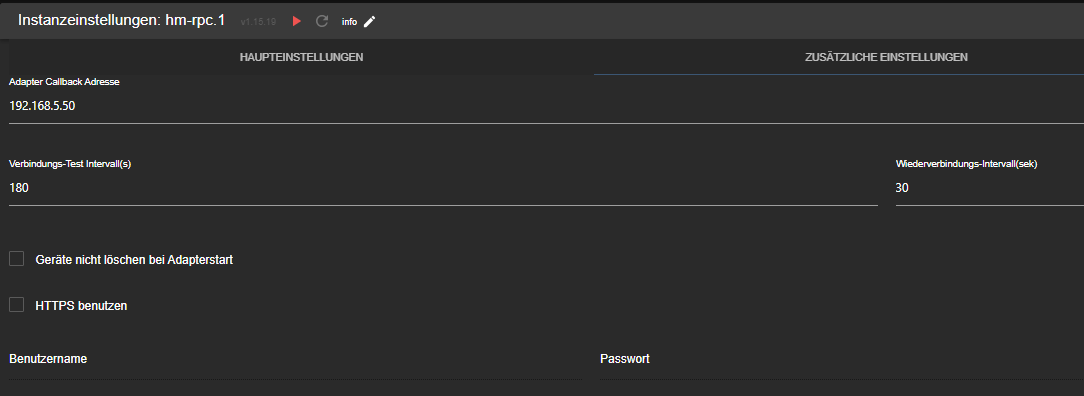Select the reconnect interval value 30
The width and height of the screenshot is (1084, 396).
point(989,188)
